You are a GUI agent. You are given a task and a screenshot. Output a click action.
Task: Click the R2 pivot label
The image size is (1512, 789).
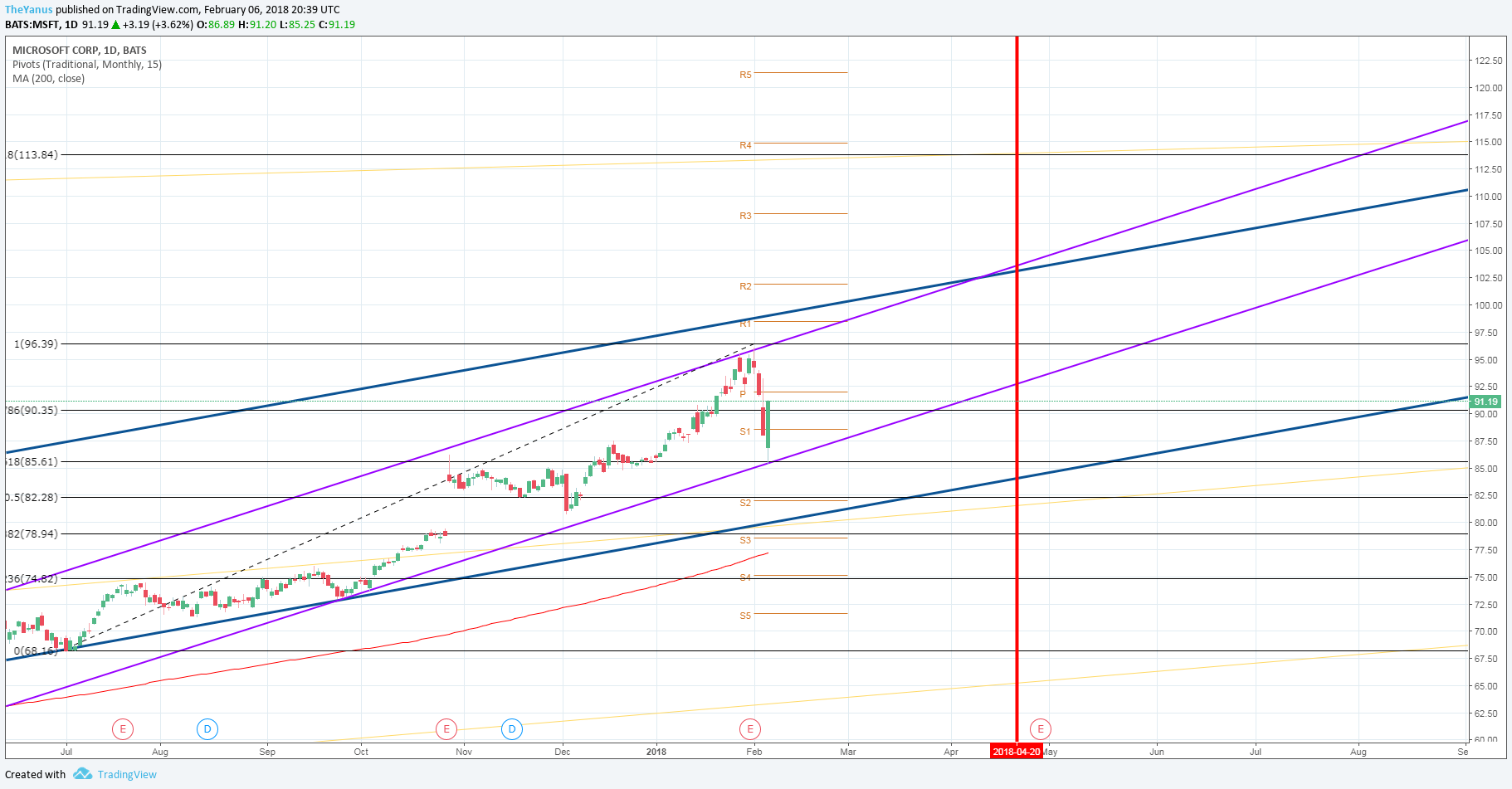745,286
